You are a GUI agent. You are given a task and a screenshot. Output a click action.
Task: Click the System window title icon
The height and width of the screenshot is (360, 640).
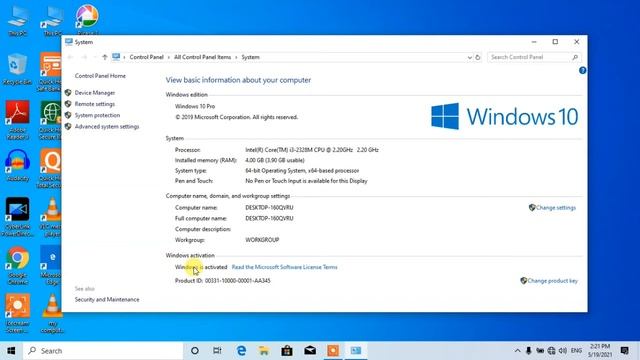click(x=69, y=42)
